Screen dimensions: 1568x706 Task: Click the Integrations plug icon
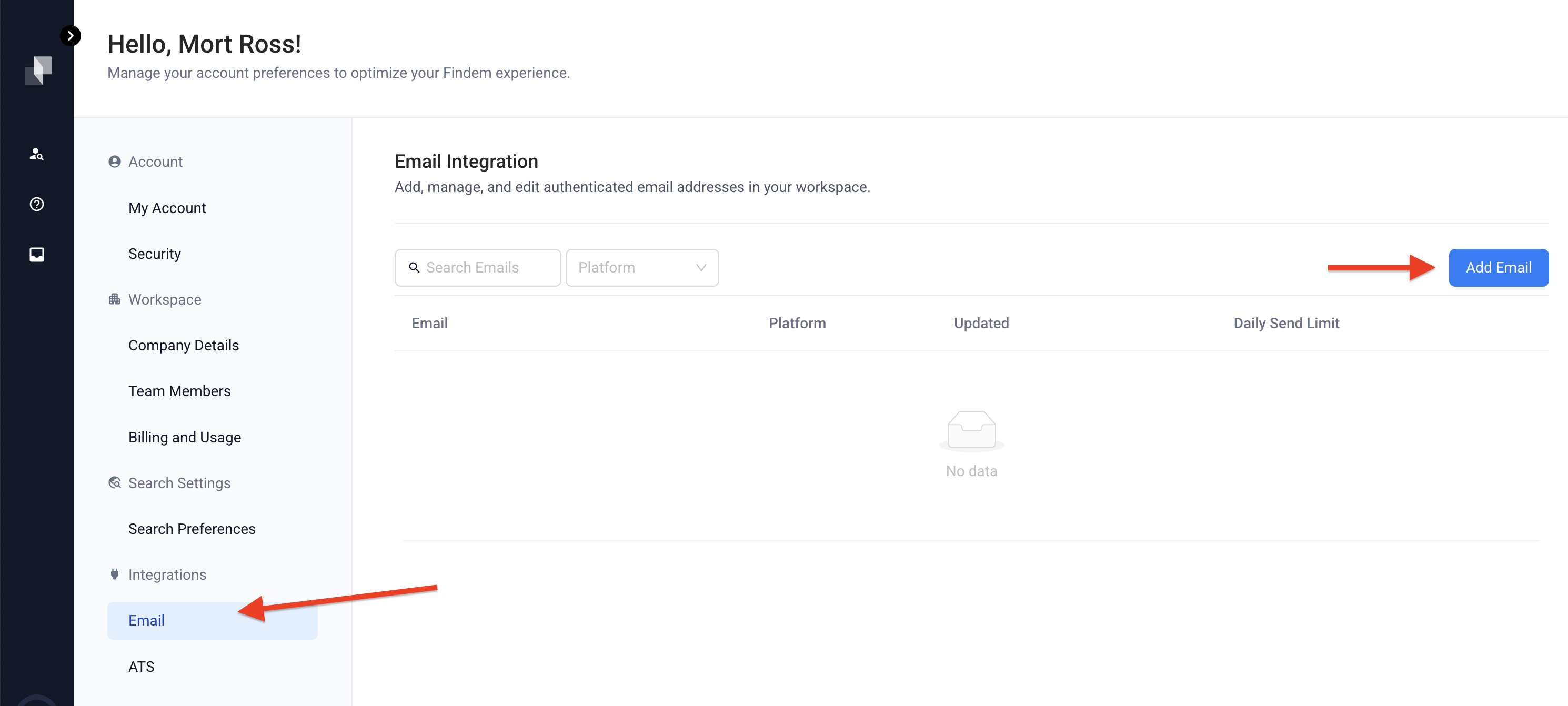114,574
